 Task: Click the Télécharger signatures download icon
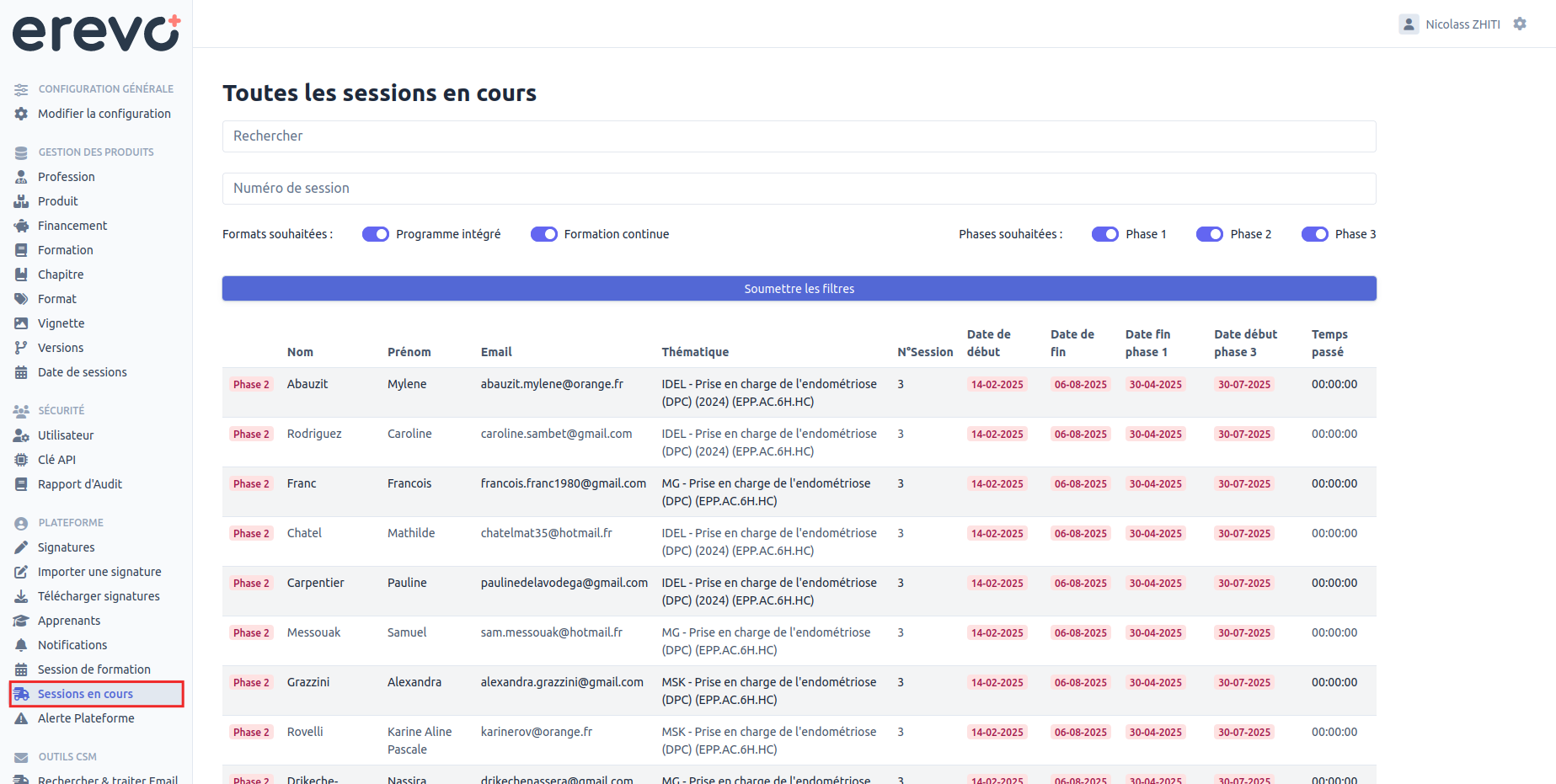click(x=21, y=596)
